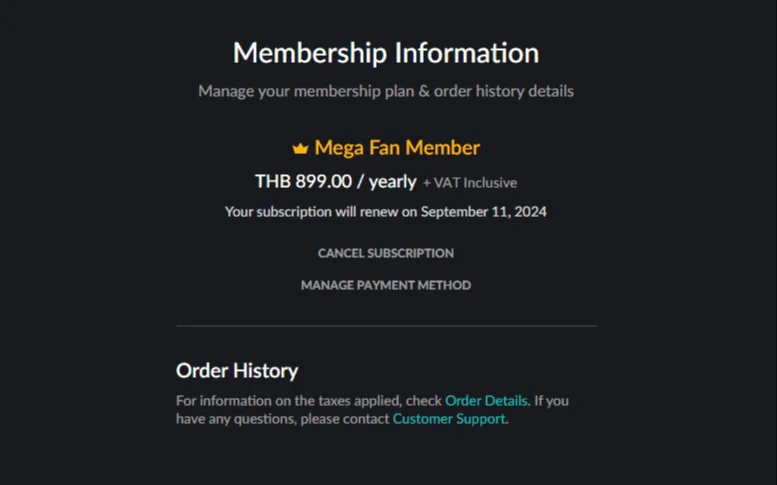The width and height of the screenshot is (777, 485).
Task: Click the THB currency code
Action: (273, 181)
